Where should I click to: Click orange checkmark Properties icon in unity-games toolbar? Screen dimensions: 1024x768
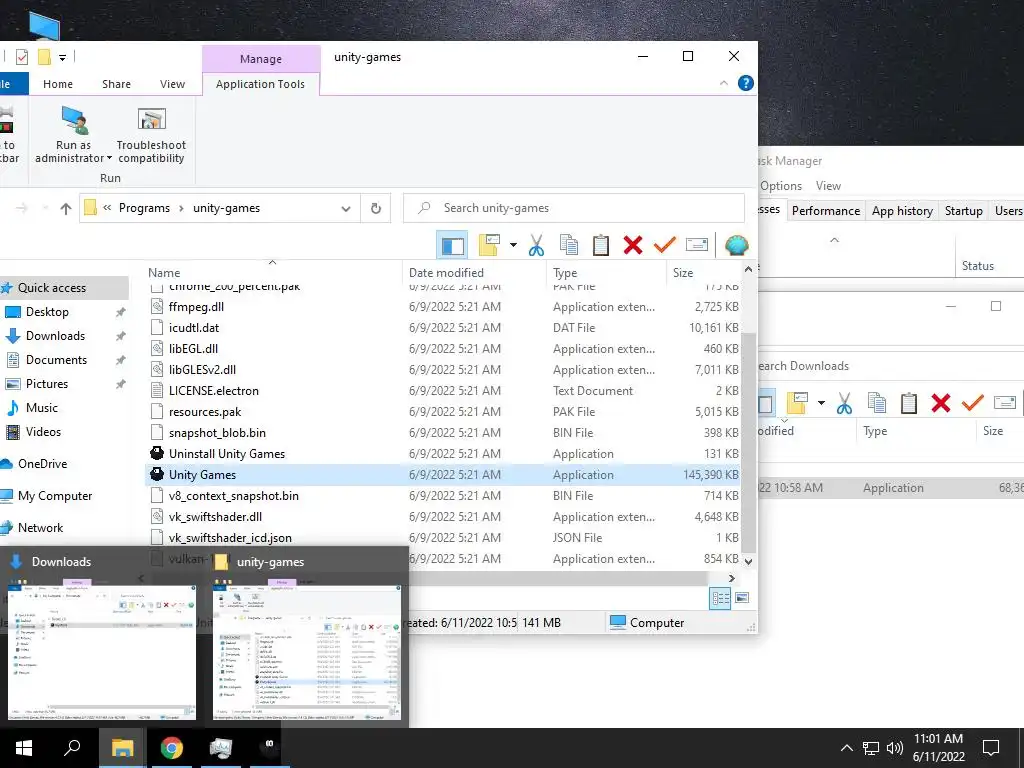pos(665,245)
